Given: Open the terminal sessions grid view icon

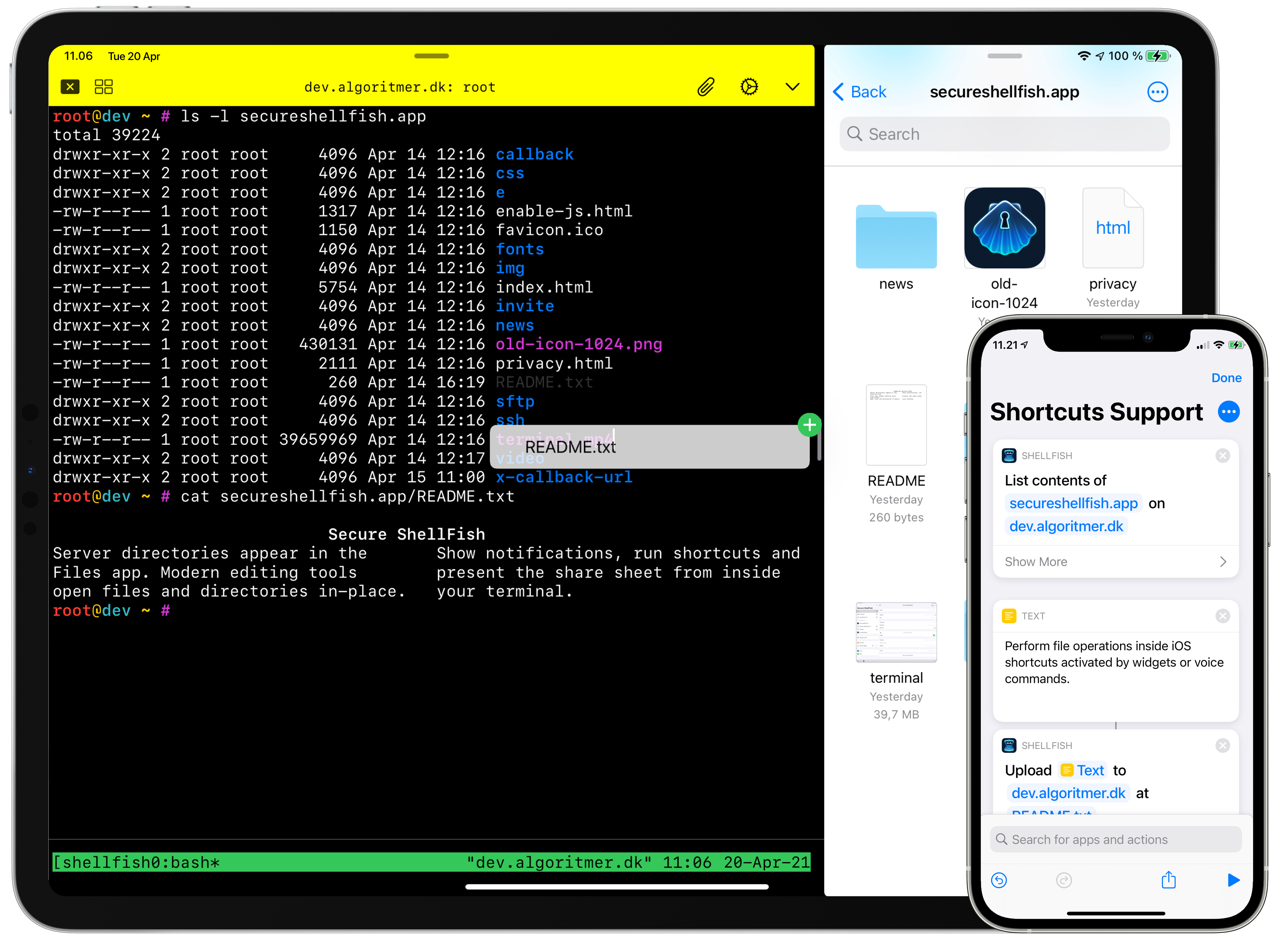Looking at the screenshot, I should pos(104,87).
